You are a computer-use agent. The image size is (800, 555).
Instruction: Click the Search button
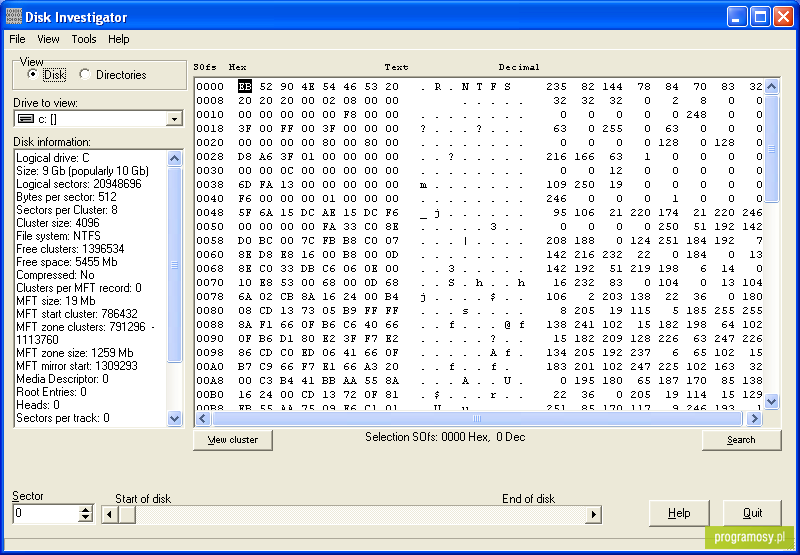(x=741, y=440)
